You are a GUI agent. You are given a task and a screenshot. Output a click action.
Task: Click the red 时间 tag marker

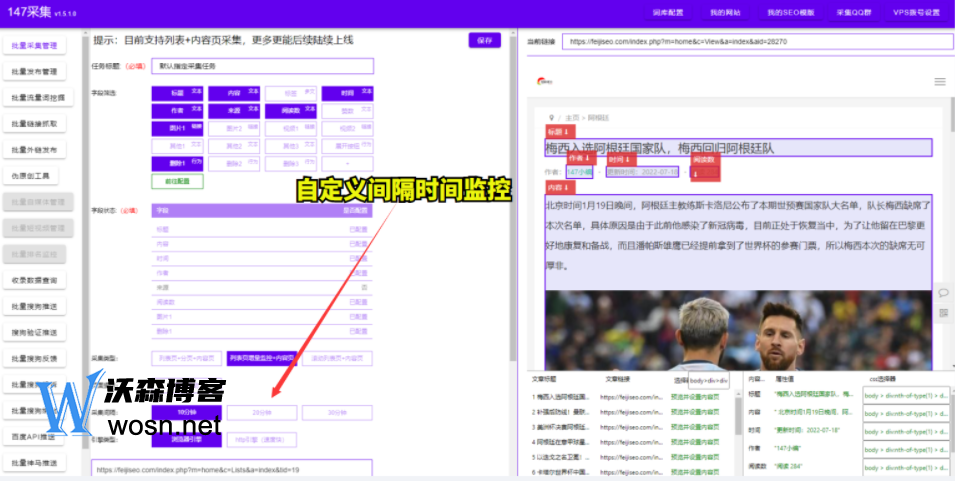click(621, 159)
